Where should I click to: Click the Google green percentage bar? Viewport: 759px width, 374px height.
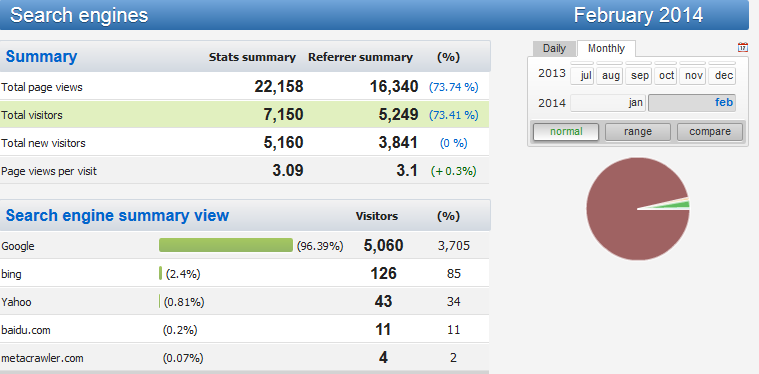pos(226,245)
